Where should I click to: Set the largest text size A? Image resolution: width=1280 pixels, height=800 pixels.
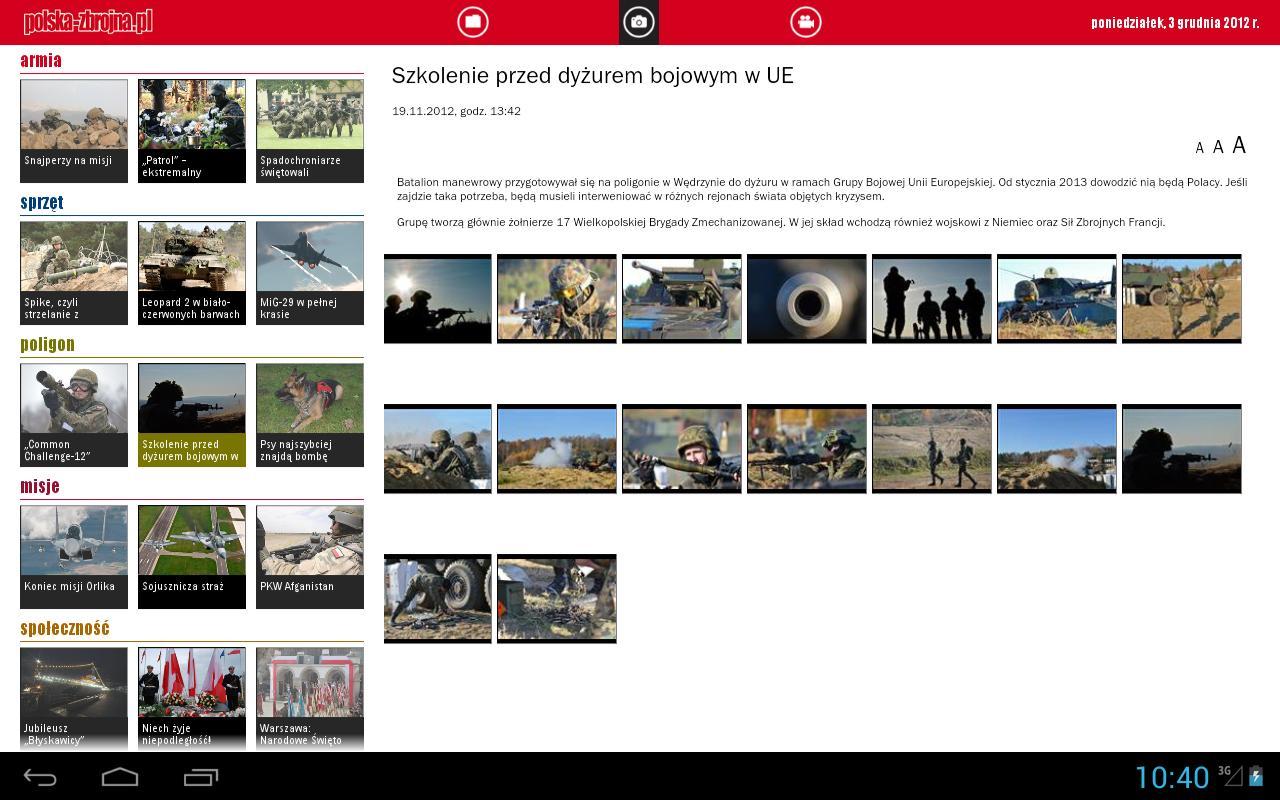click(1239, 146)
